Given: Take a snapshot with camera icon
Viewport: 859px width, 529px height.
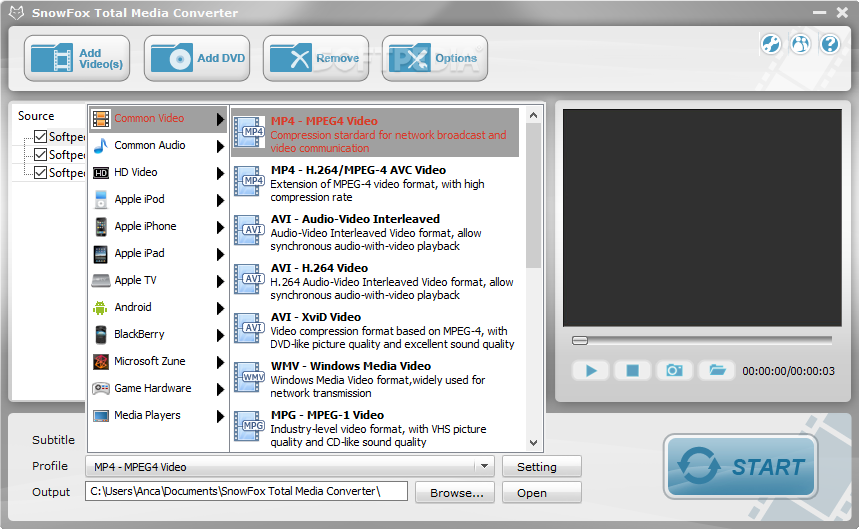Looking at the screenshot, I should 674,371.
